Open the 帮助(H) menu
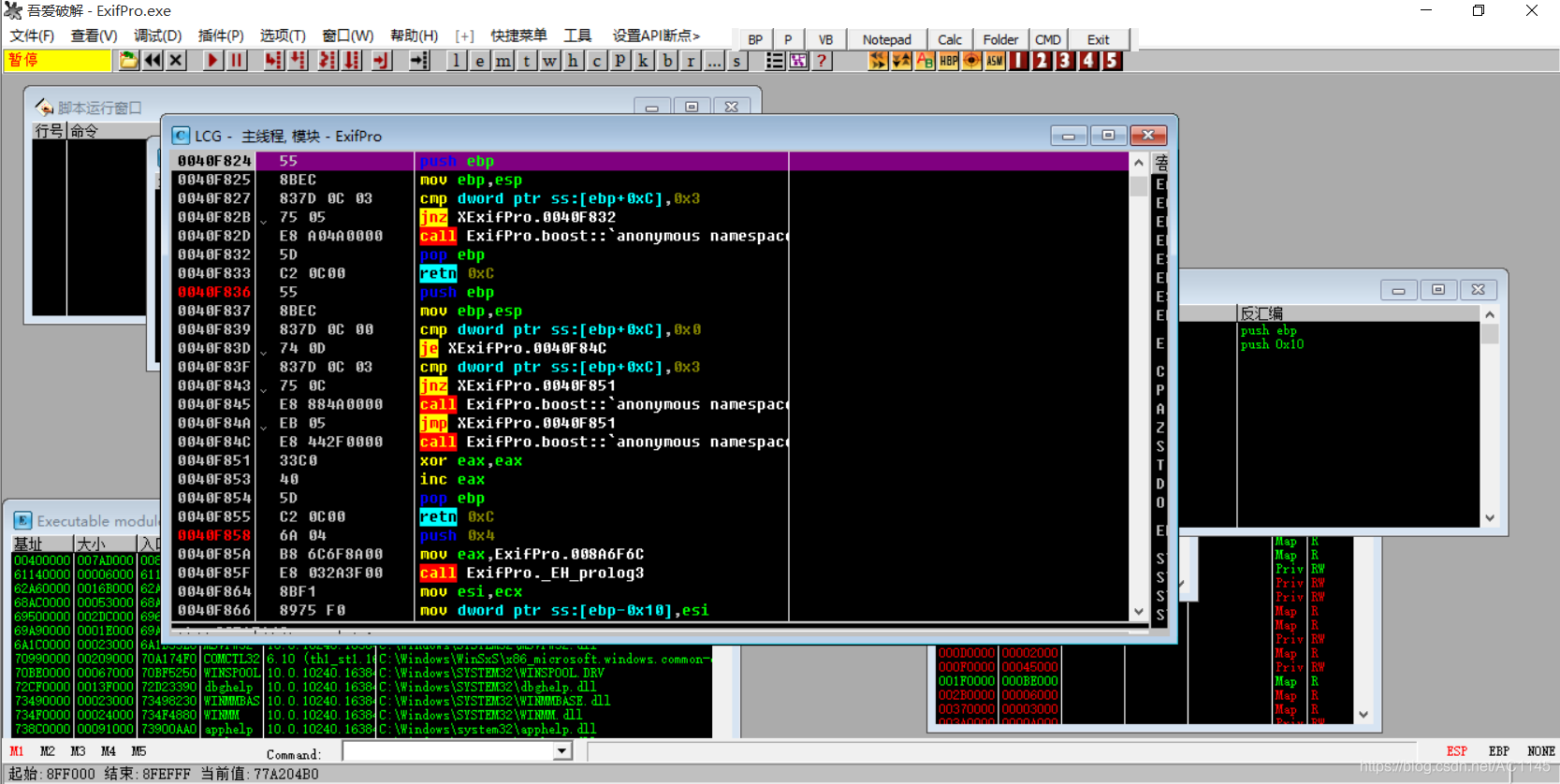Viewport: 1560px width, 784px height. (414, 36)
